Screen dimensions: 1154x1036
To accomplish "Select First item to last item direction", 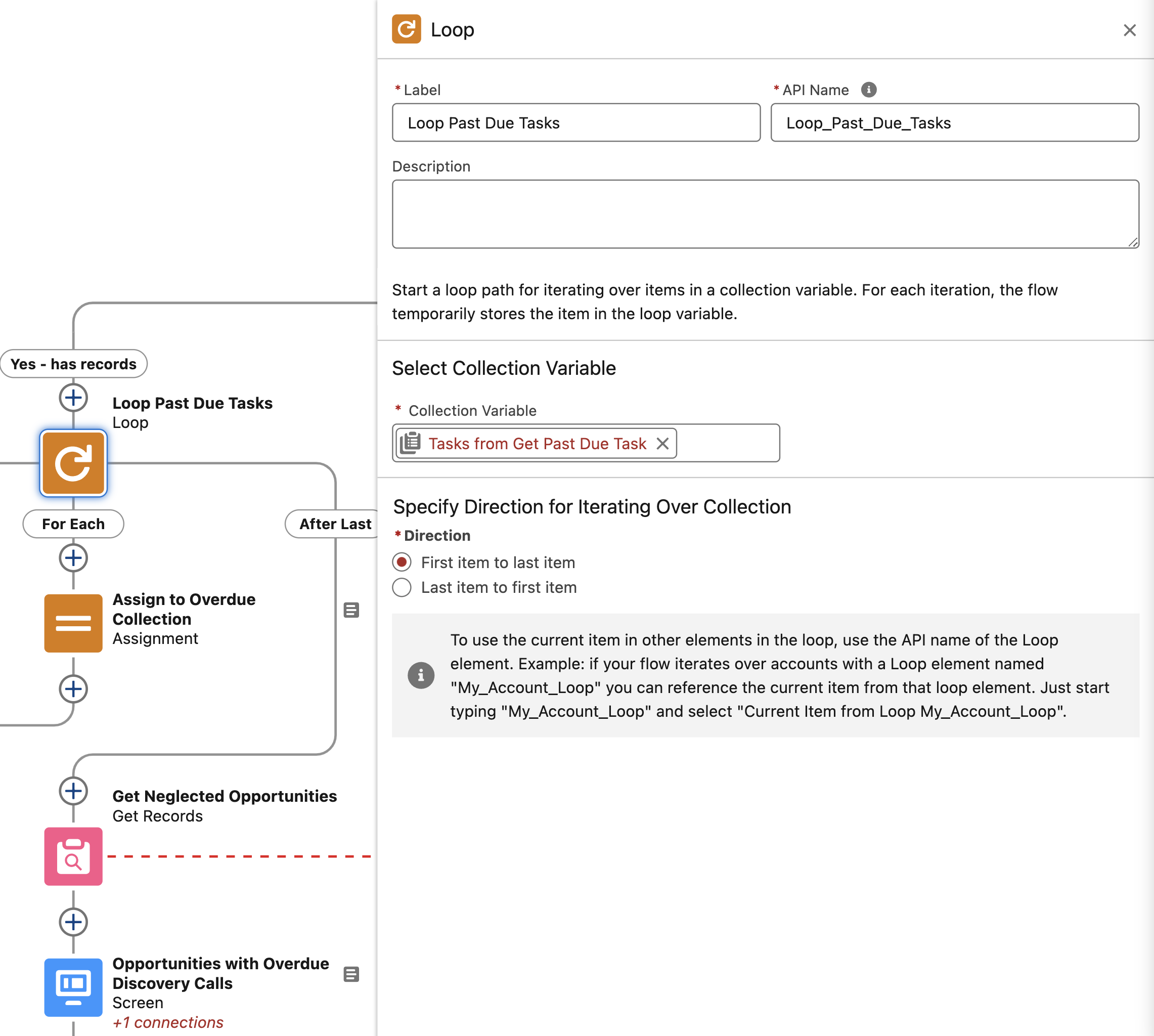I will (x=402, y=563).
